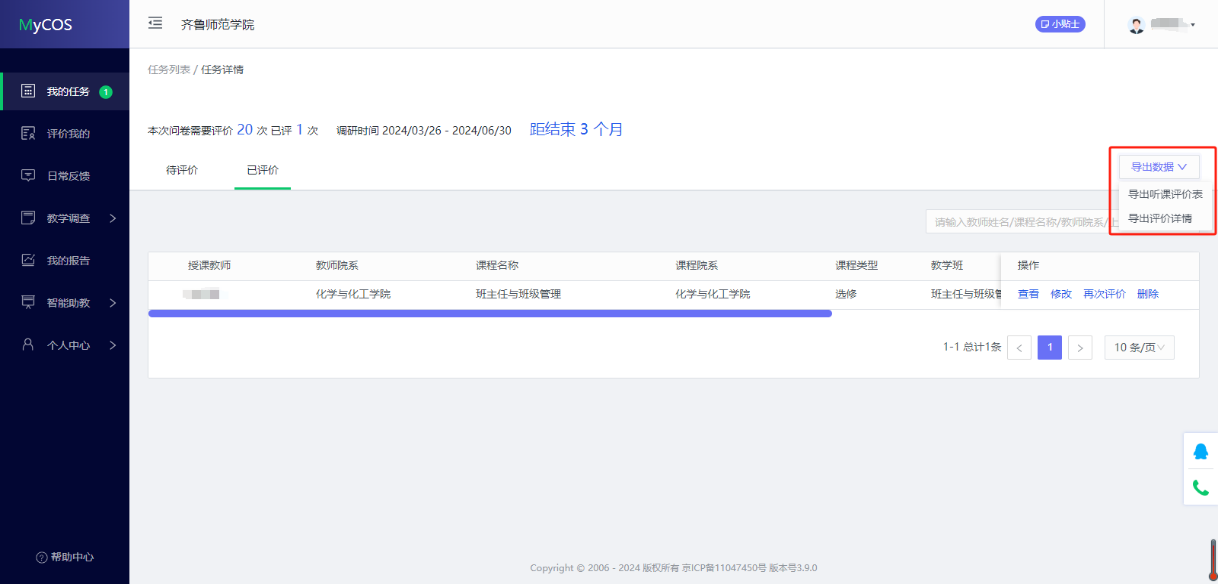Switch to the 待评价 tab

click(182, 170)
